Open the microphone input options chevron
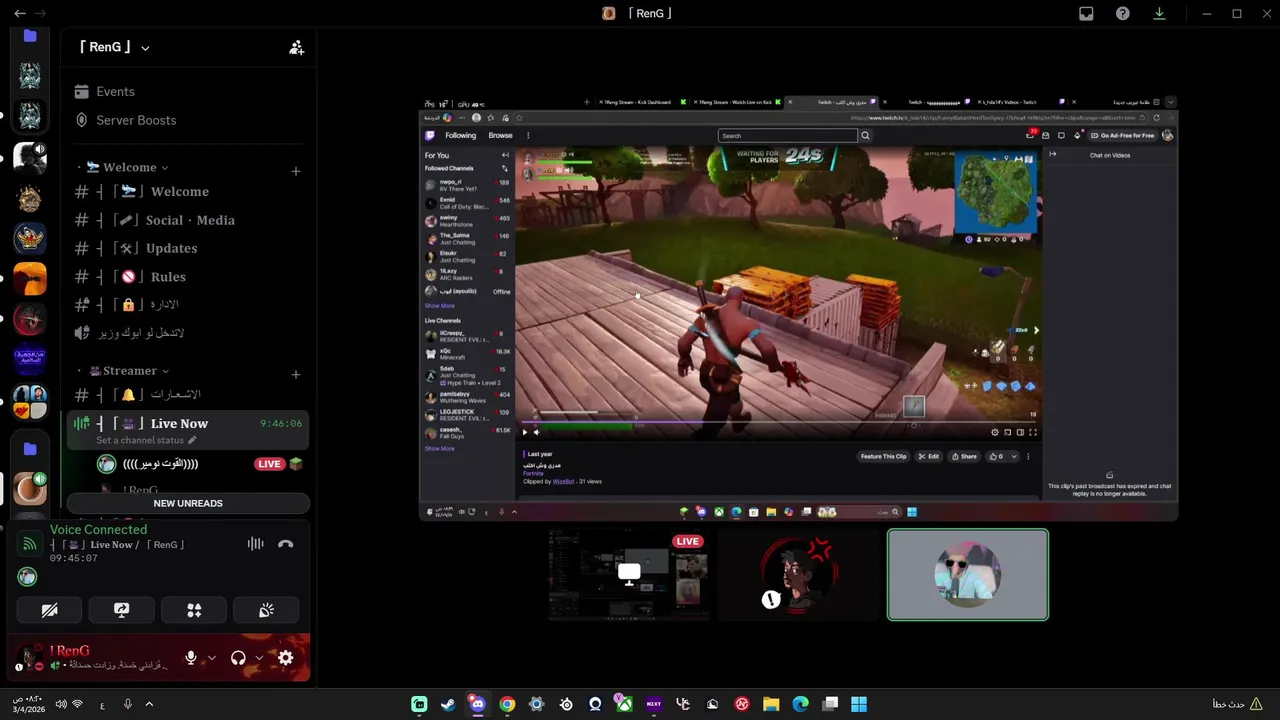The width and height of the screenshot is (1280, 720). click(211, 658)
